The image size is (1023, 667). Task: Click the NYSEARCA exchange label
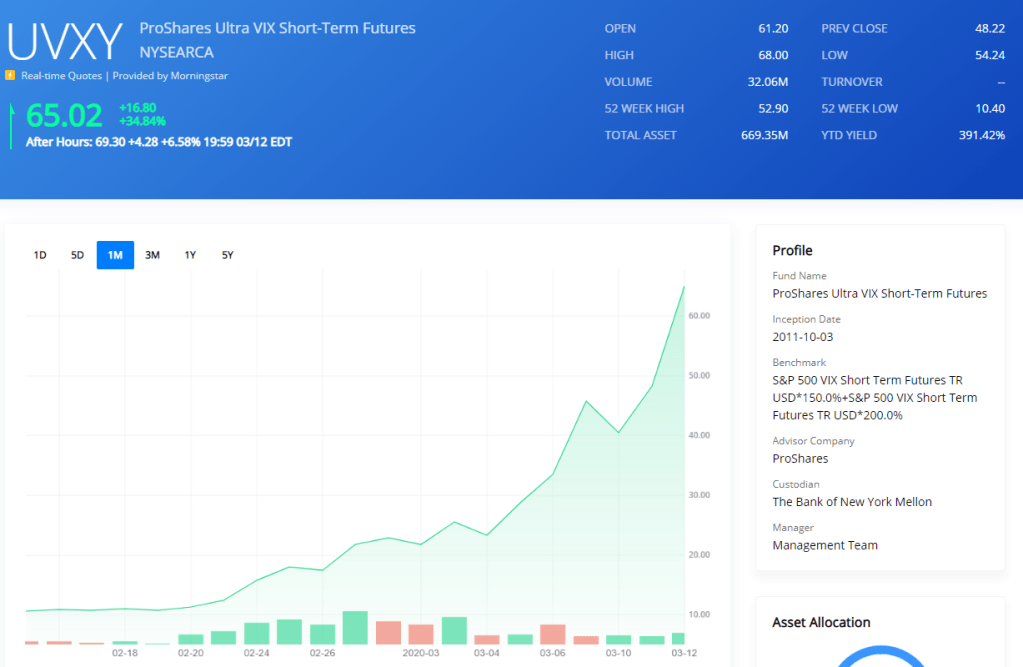pyautogui.click(x=176, y=52)
